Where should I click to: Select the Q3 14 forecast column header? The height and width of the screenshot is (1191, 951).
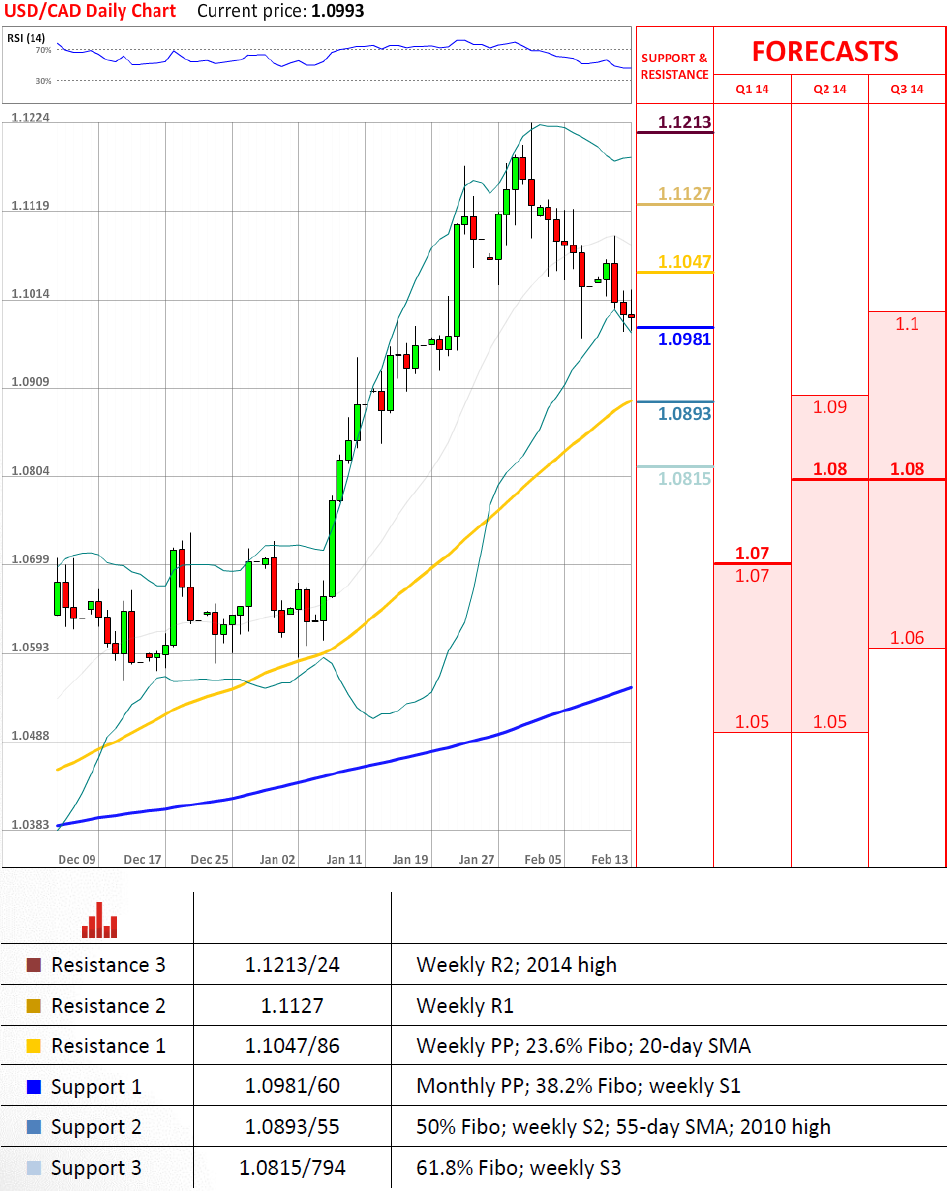point(907,89)
